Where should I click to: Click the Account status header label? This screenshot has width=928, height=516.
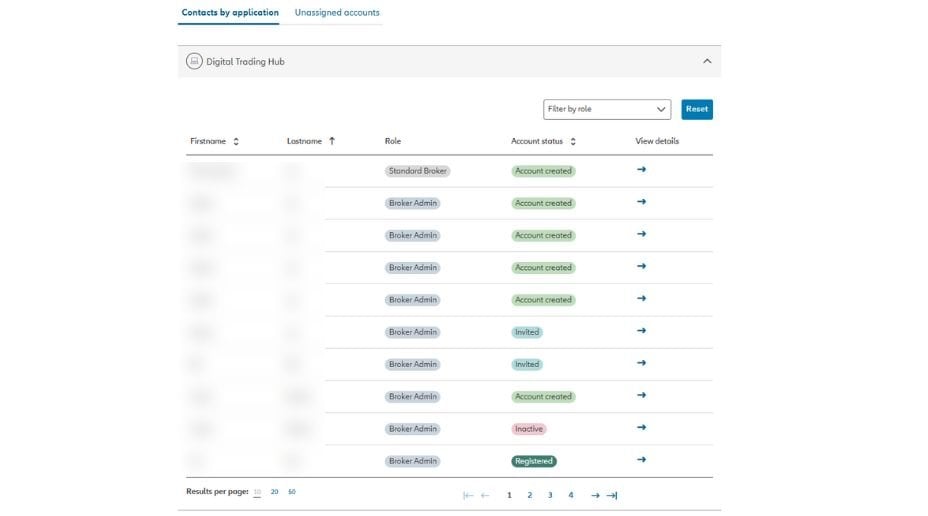537,141
